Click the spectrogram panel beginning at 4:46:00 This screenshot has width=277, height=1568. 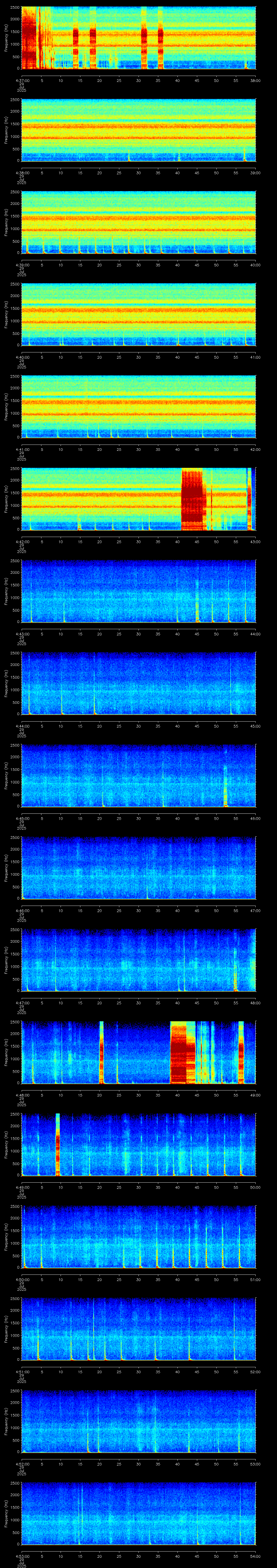(138, 868)
